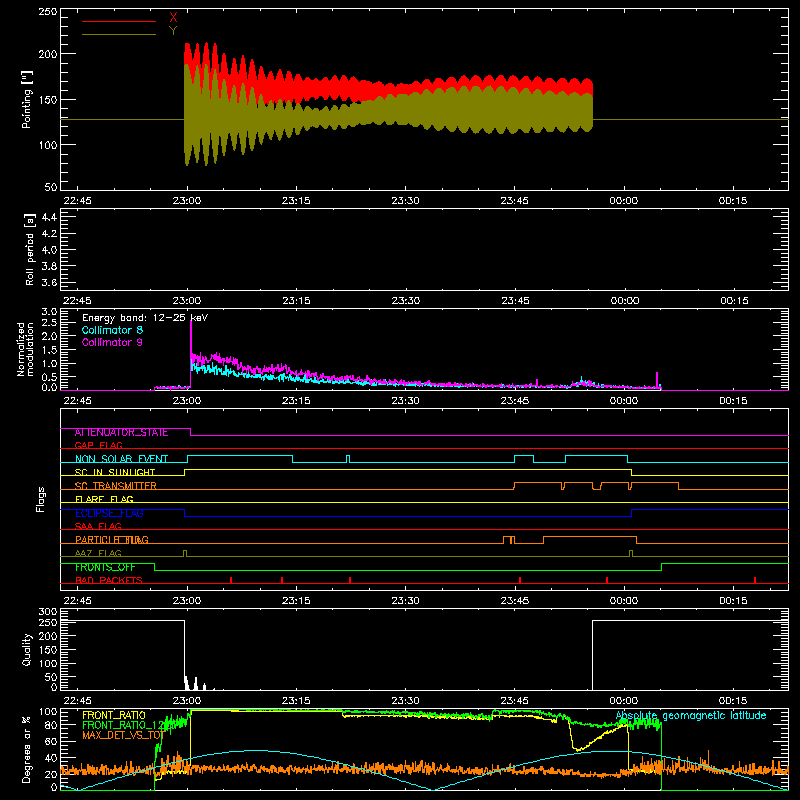
Task: Click the 23:30 label under Roll period panel
Action: (406, 301)
